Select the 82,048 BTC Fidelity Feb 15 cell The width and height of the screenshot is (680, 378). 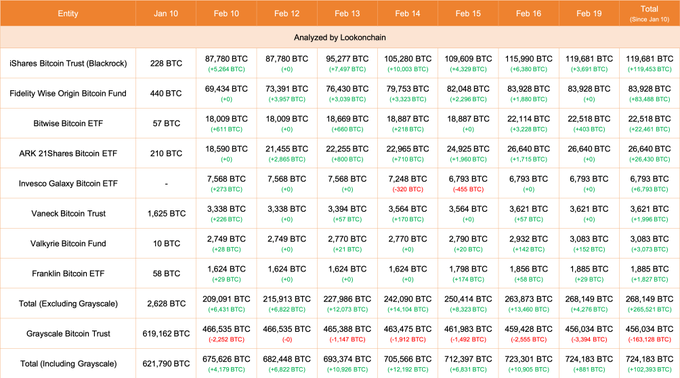(468, 93)
